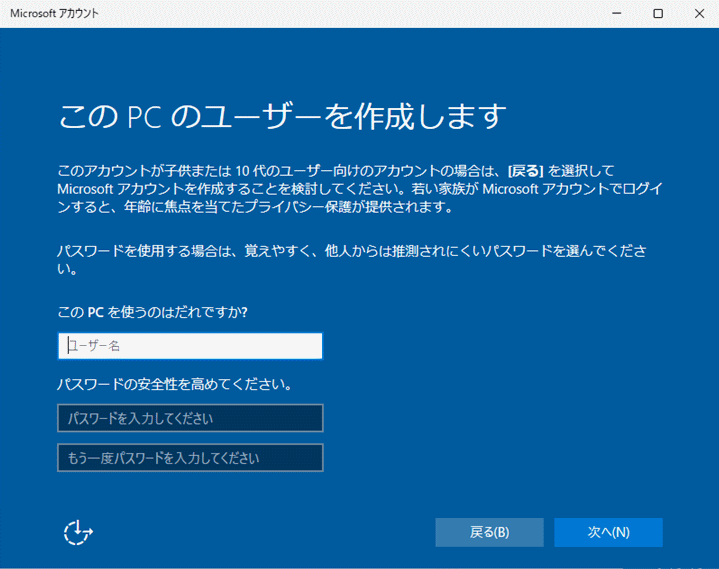
Task: Select the もう一度パスワードを入力してください field
Action: point(190,458)
